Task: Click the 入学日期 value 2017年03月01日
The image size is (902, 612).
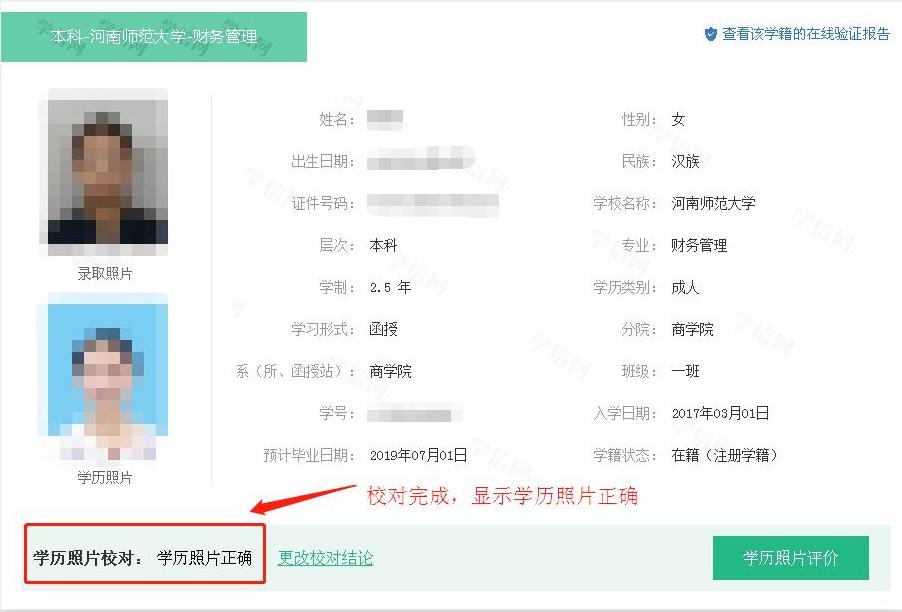Action: (720, 414)
